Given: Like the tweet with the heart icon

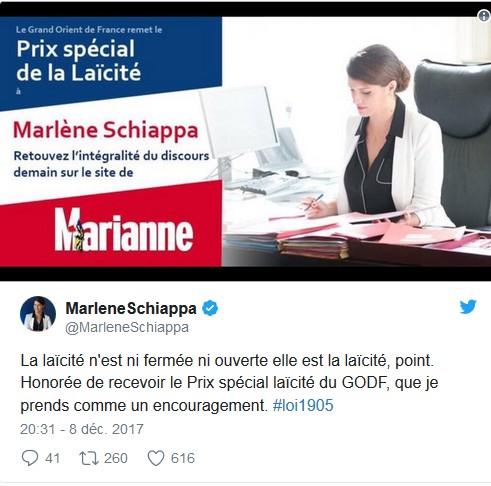Looking at the screenshot, I should pos(156,458).
